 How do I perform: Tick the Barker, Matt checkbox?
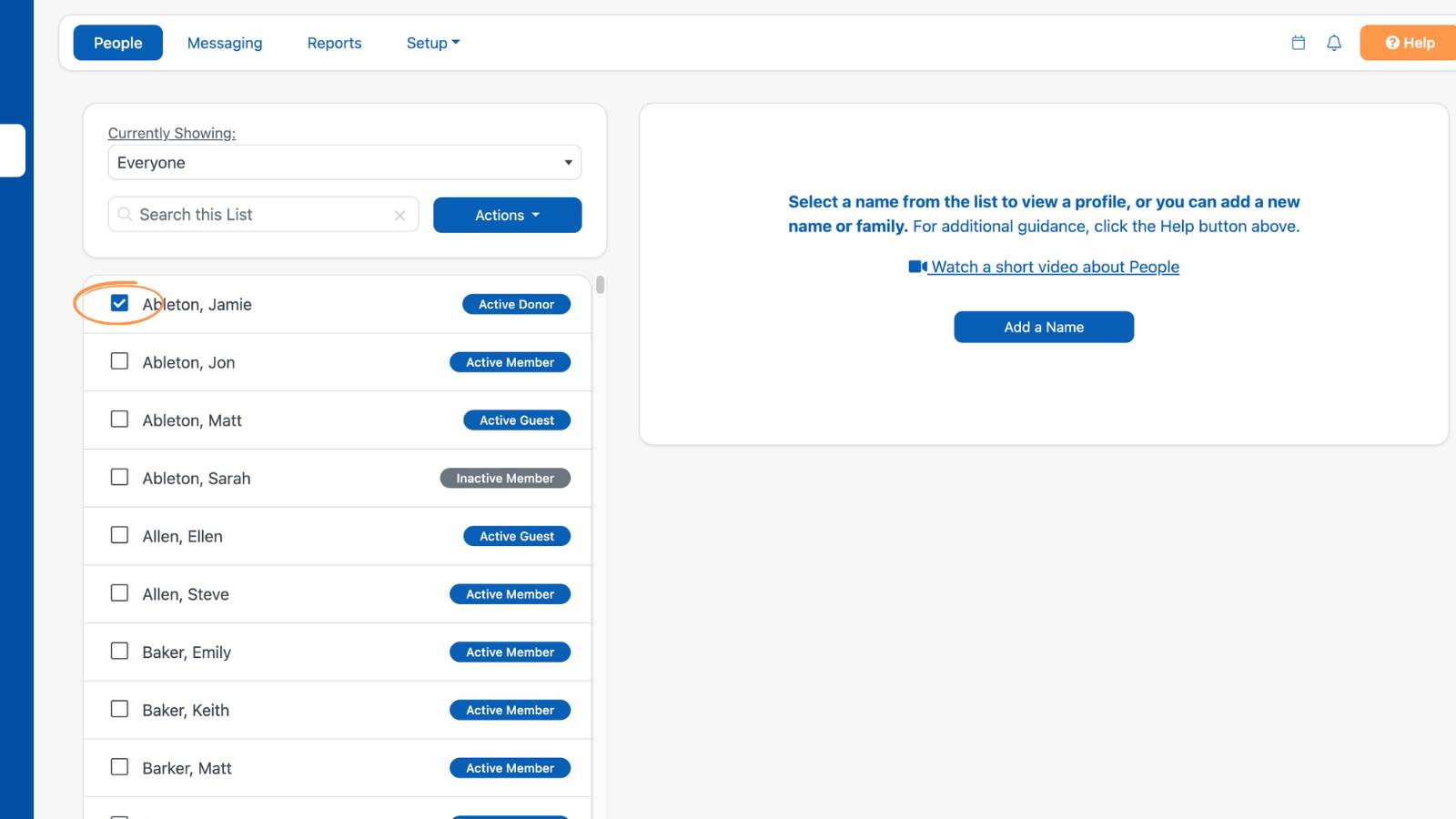[119, 767]
